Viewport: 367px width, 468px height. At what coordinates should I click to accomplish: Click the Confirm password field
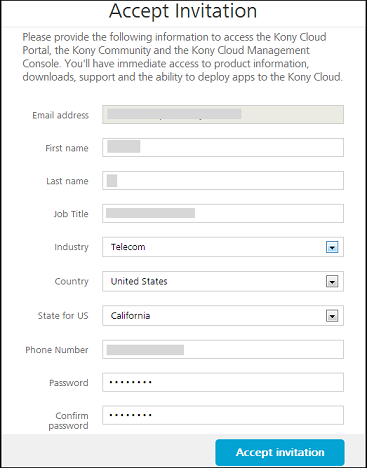click(223, 415)
